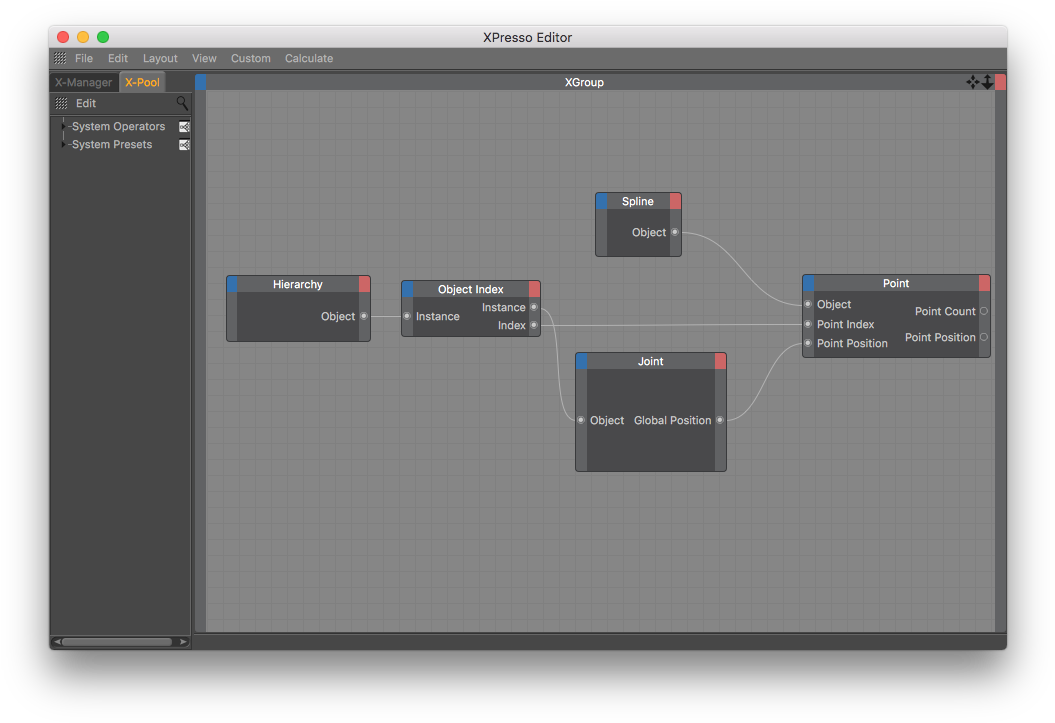This screenshot has width=1055, height=723.
Task: Click the Spline Object output port
Action: [676, 232]
